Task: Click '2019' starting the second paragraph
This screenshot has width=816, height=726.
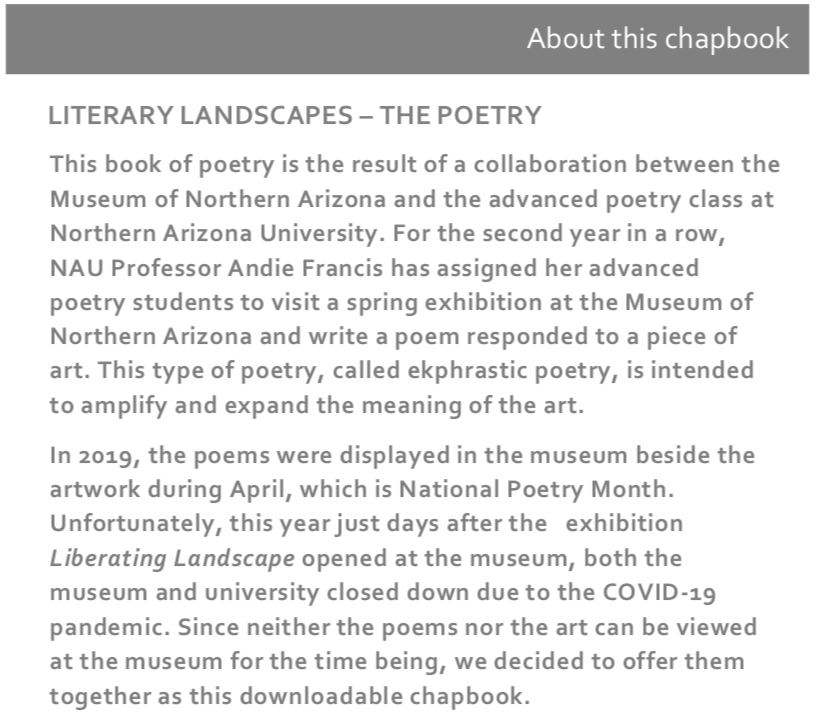Action: click(x=99, y=456)
